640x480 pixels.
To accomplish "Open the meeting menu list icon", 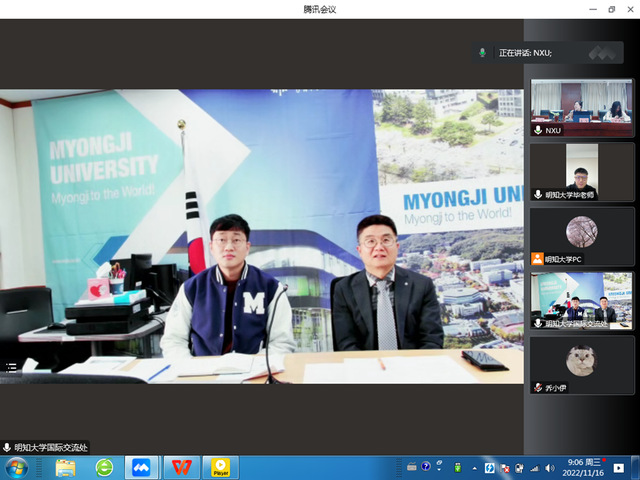I will [11, 368].
